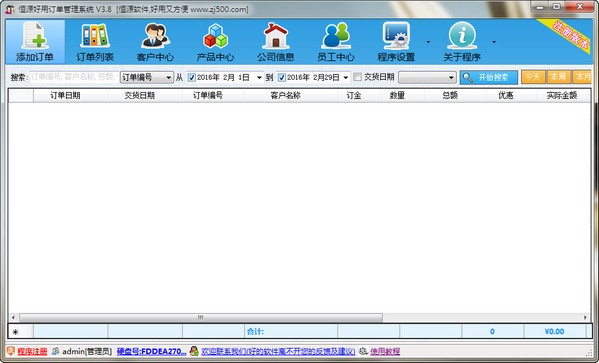Click the QQ penguin icon in status bar
599x363 pixels.
pyautogui.click(x=194, y=351)
